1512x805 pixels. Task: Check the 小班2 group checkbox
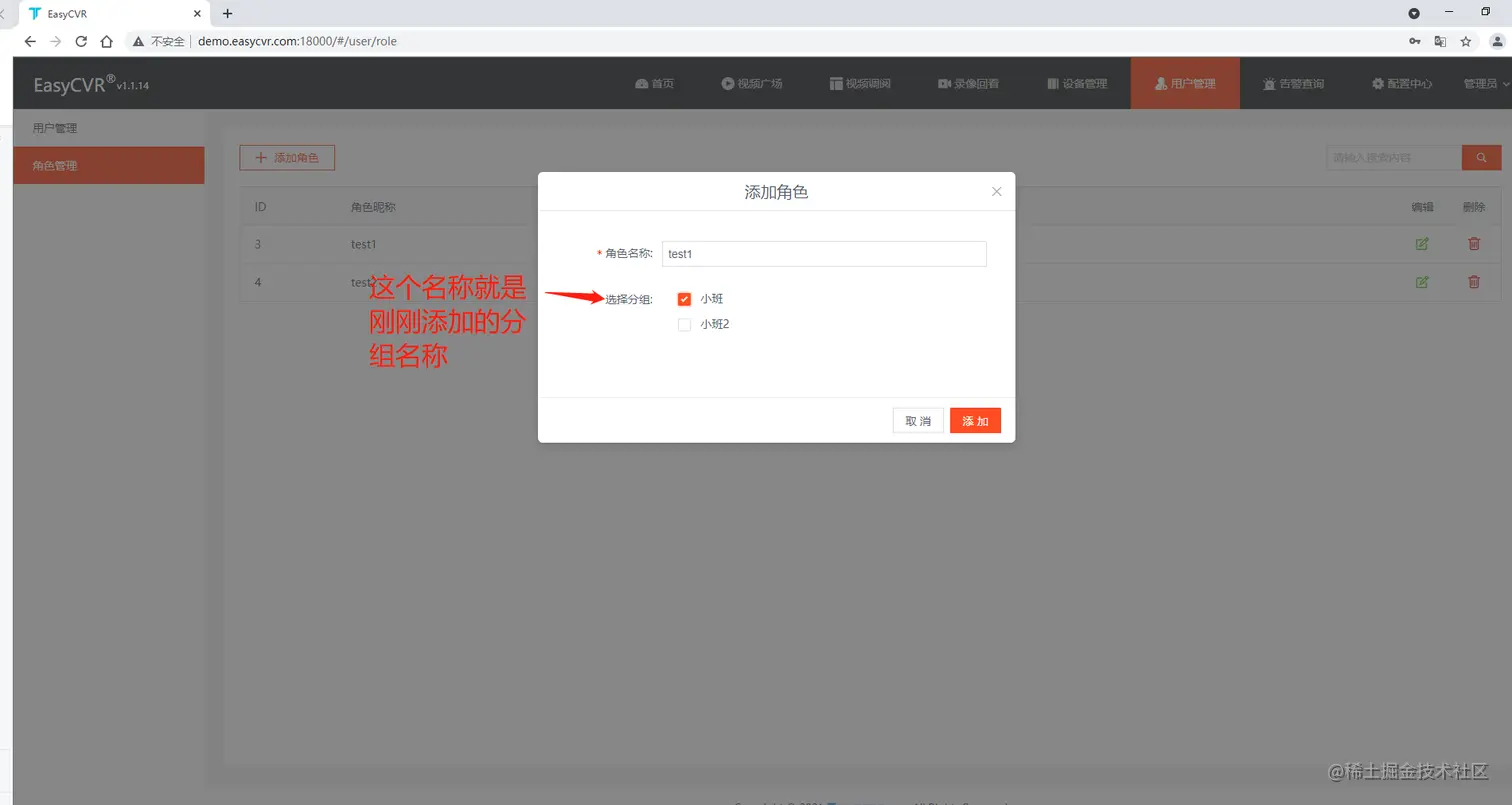[x=684, y=324]
